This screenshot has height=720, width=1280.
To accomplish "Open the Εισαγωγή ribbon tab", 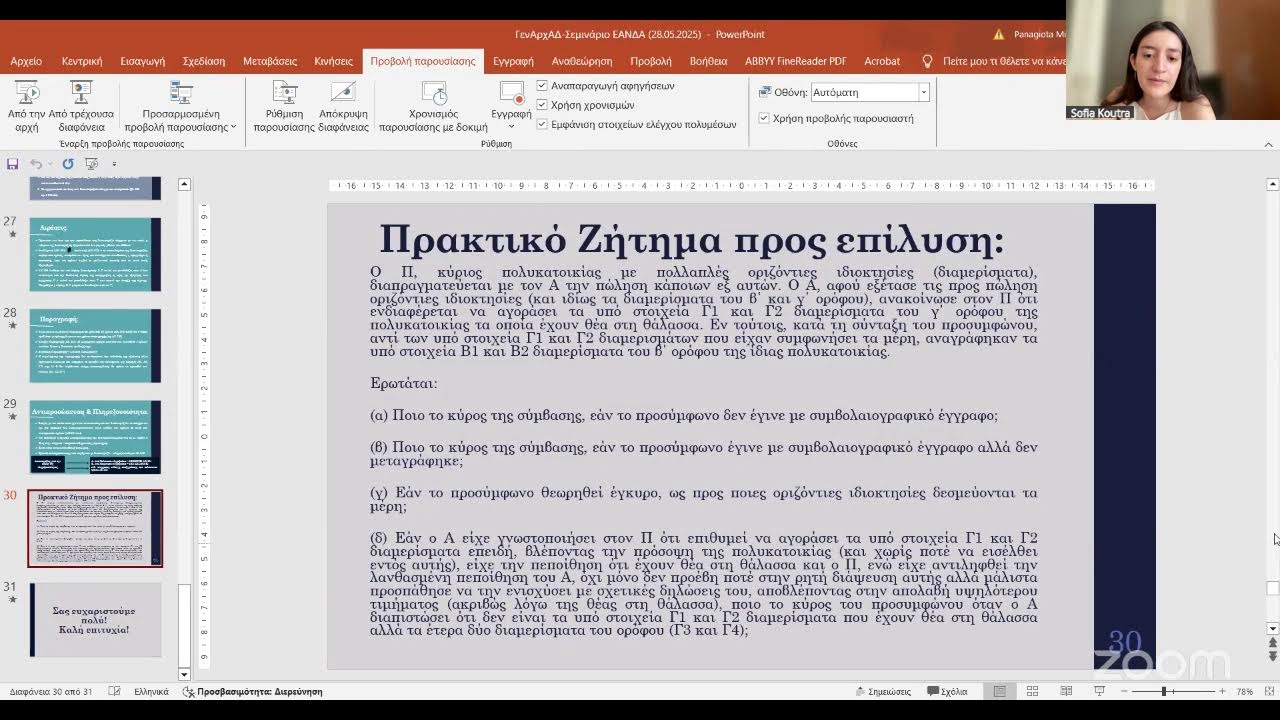I will tap(142, 61).
